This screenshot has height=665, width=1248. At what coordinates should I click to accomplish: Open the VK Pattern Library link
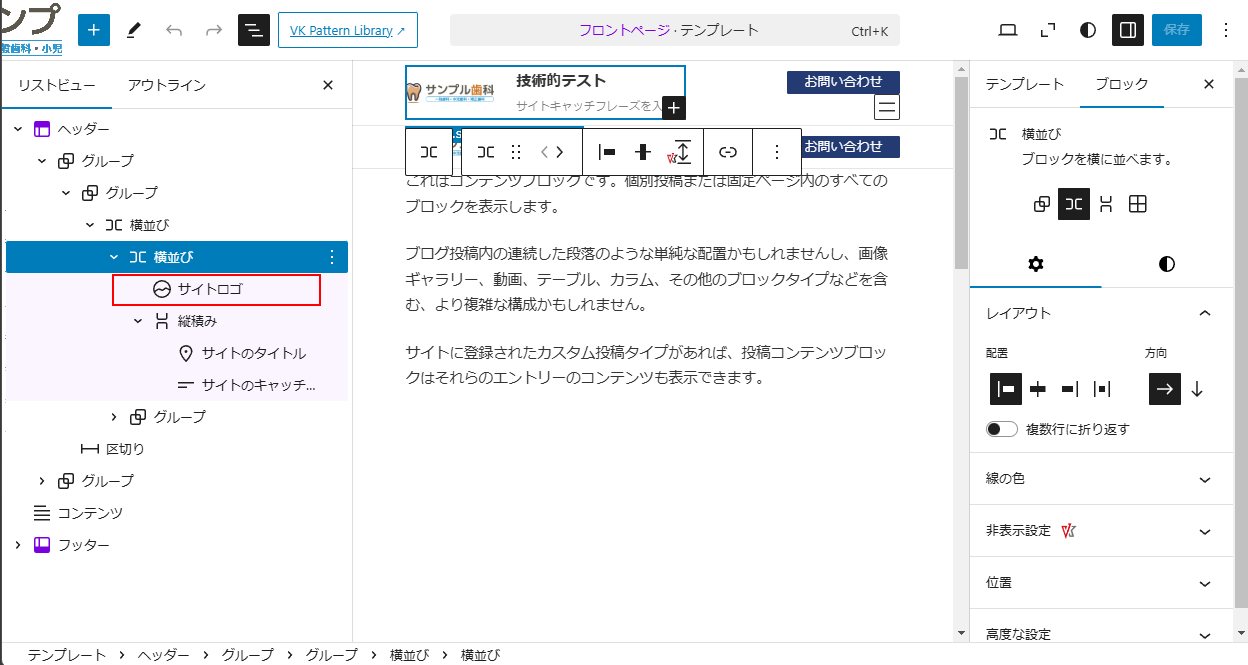pos(347,30)
